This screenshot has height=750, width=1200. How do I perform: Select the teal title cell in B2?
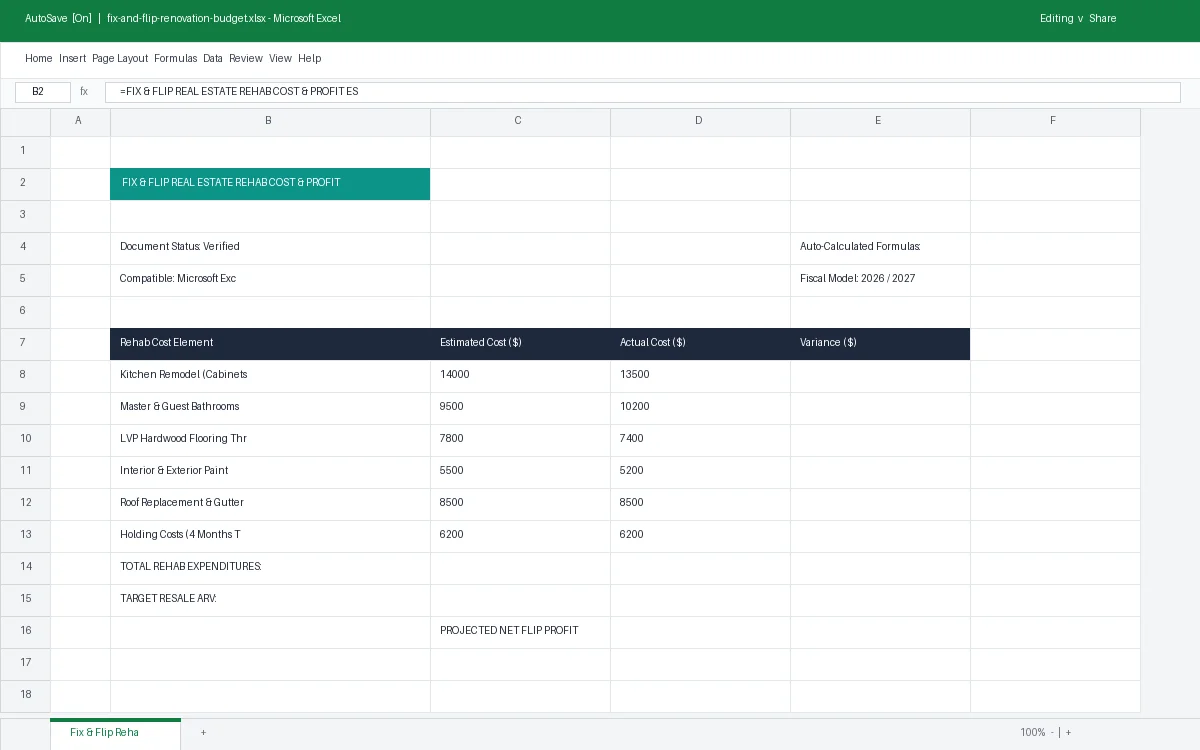(270, 184)
